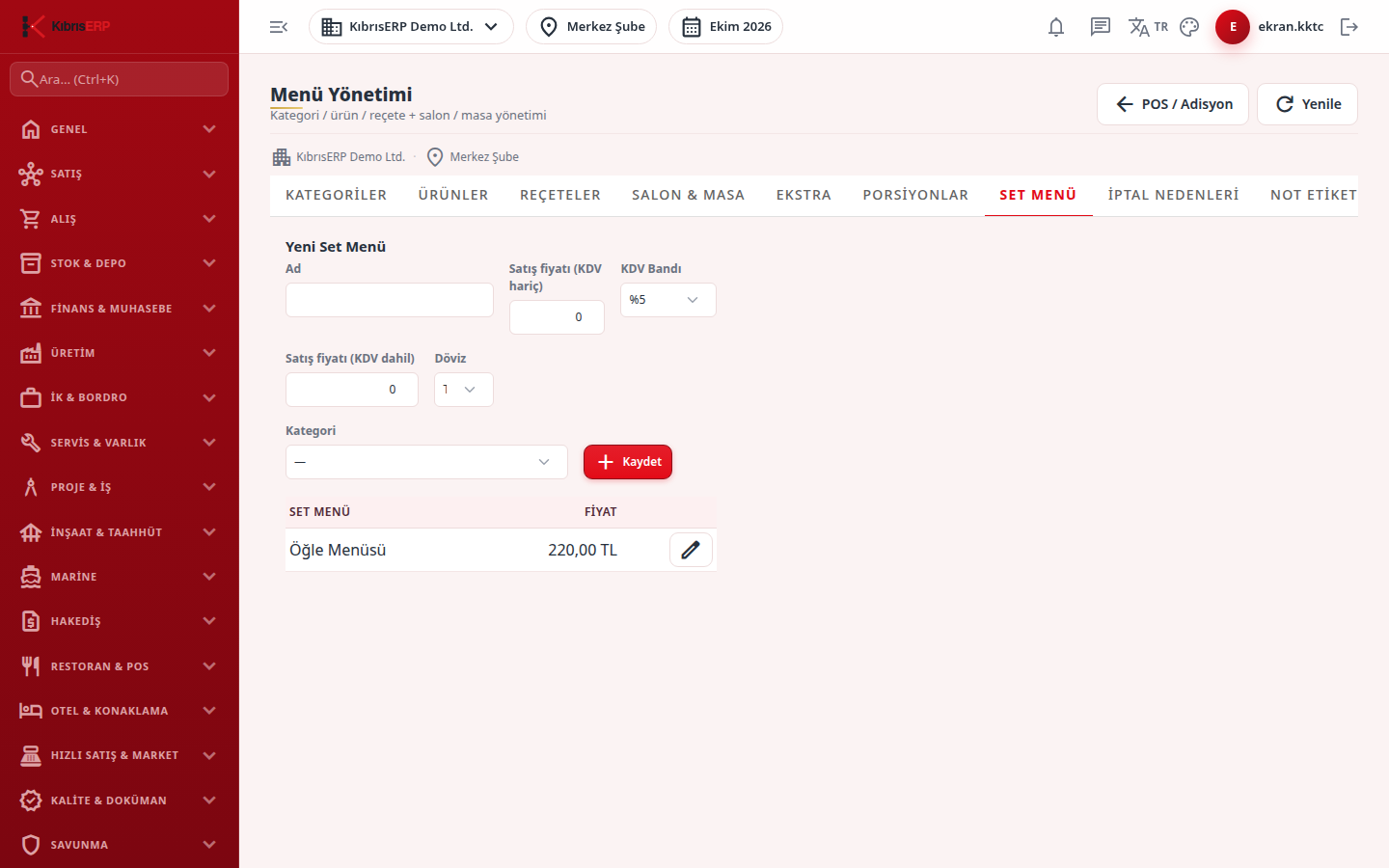Image resolution: width=1389 pixels, height=868 pixels.
Task: Expand the Servis & Varlık section chevron
Action: click(x=209, y=443)
